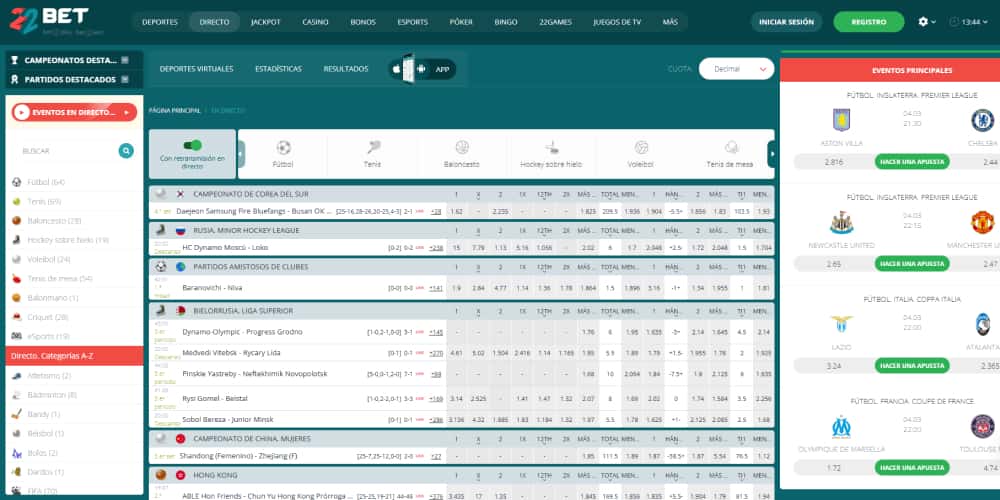Screen dimensions: 1000x500
Task: Click Newcastle United team crest
Action: point(841,222)
